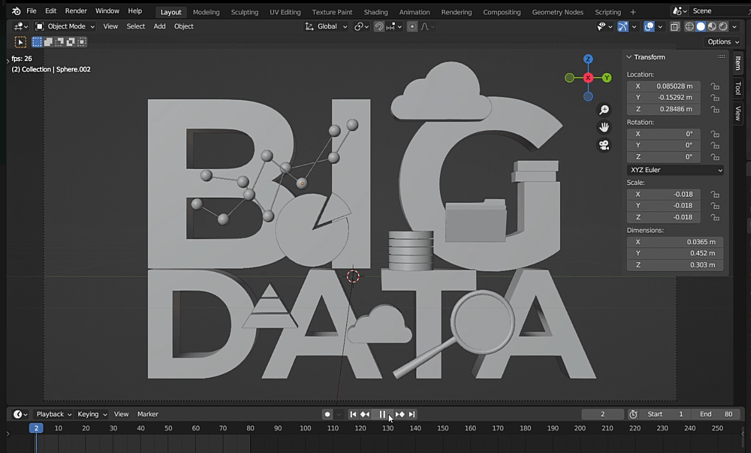Image resolution: width=751 pixels, height=453 pixels.
Task: Switch to material preview shading
Action: click(712, 26)
